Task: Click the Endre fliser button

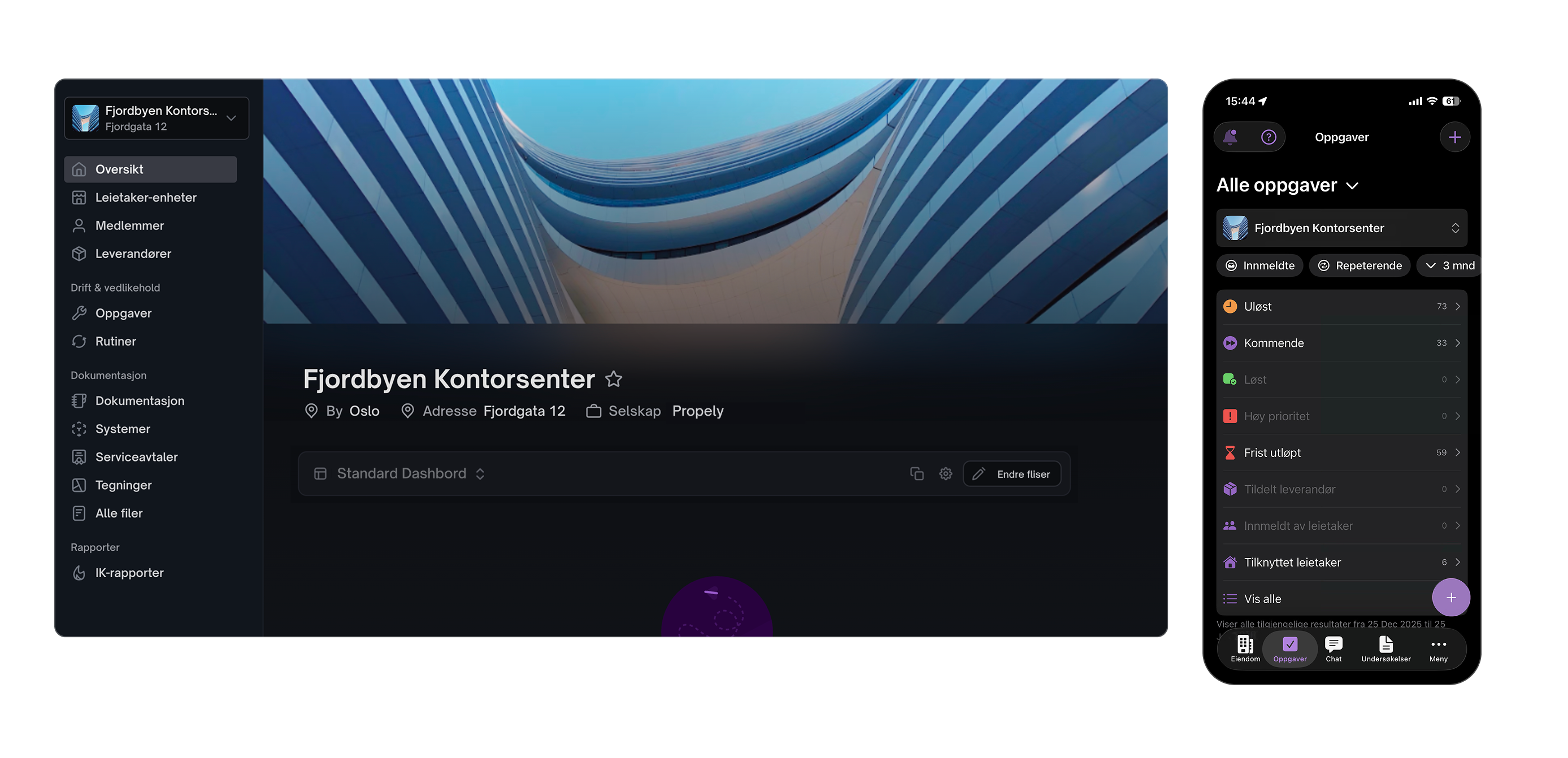Action: pos(1011,474)
